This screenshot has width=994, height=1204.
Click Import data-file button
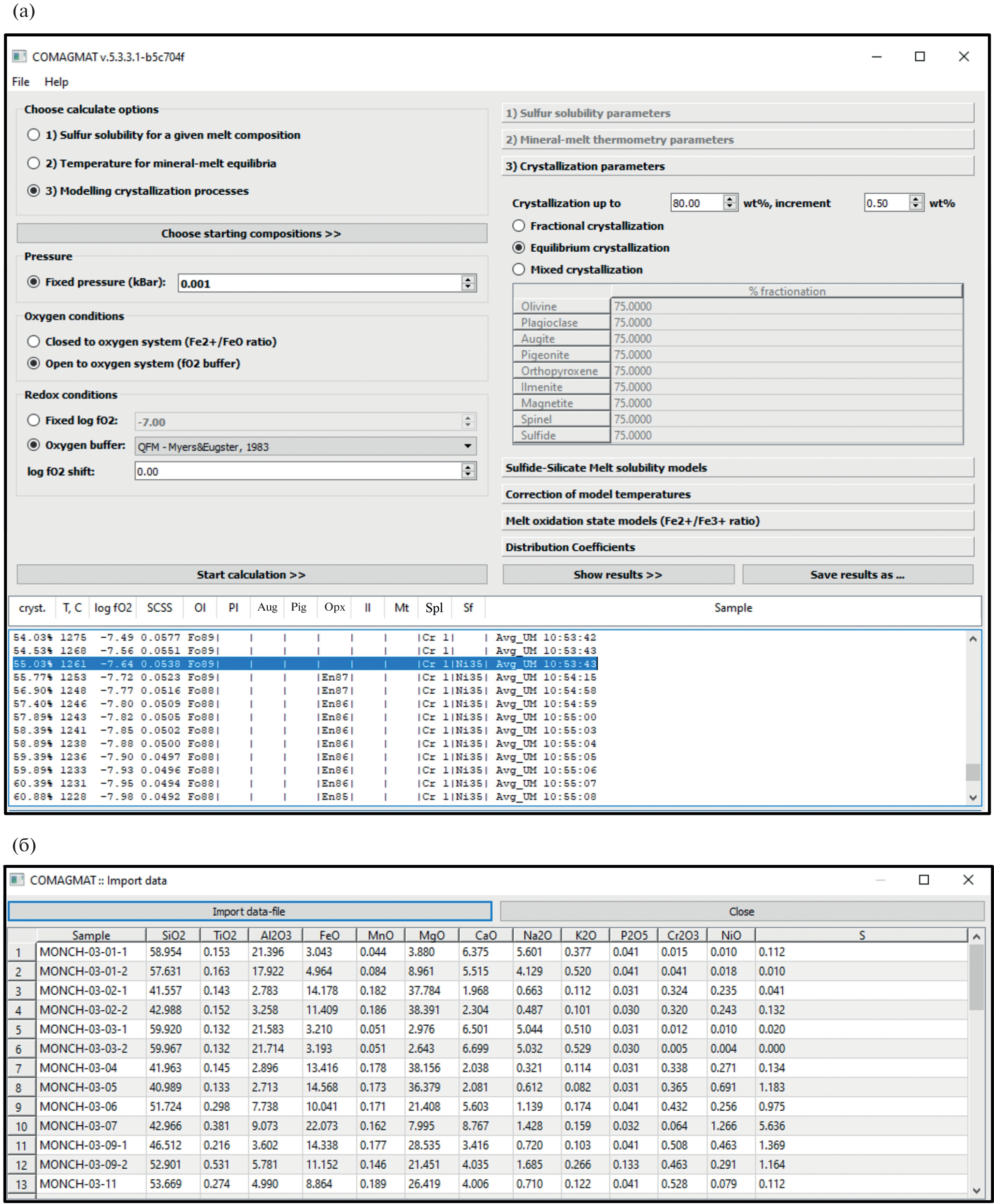[x=249, y=911]
